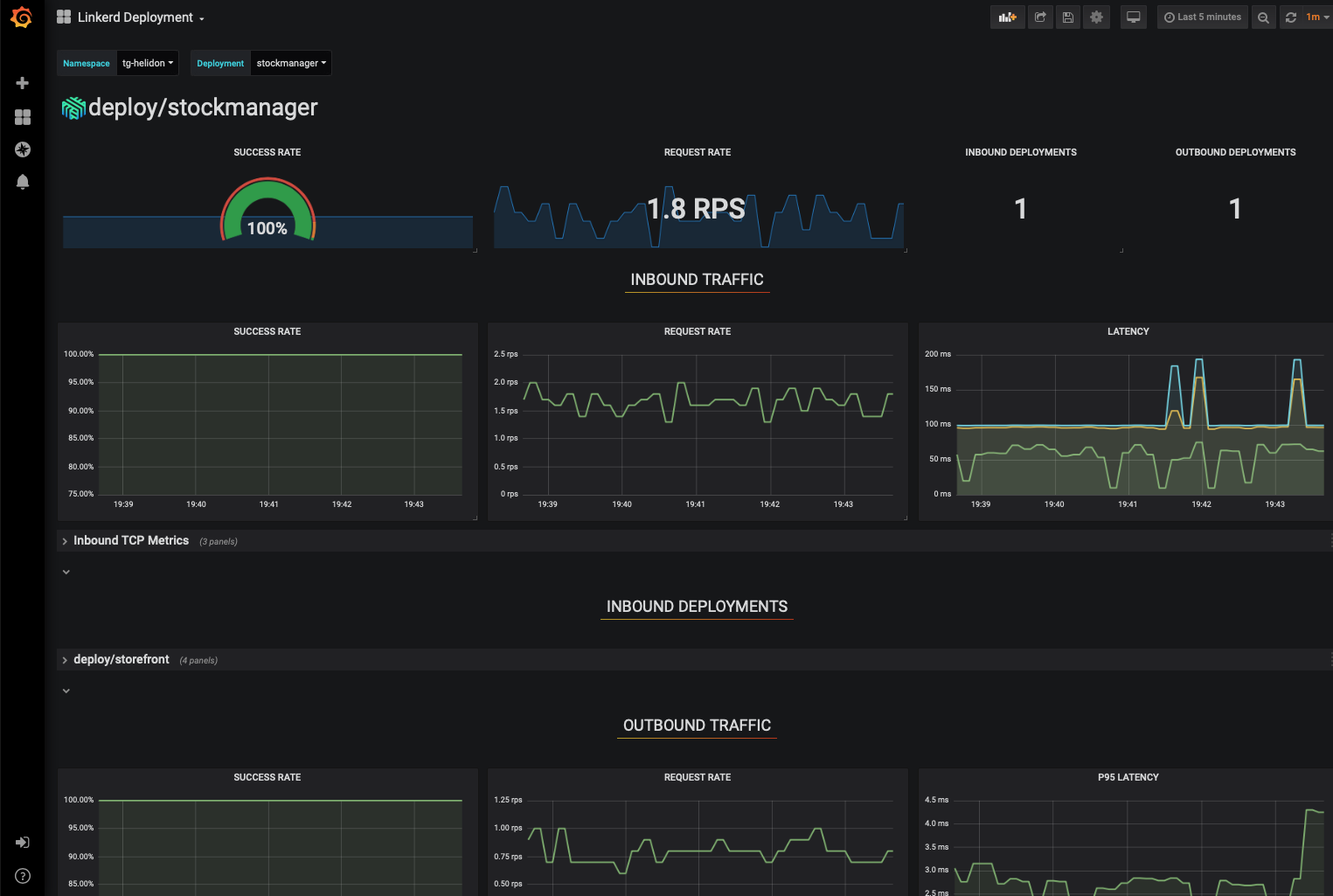The width and height of the screenshot is (1333, 896).
Task: Click the (3 panels) label
Action: (219, 542)
